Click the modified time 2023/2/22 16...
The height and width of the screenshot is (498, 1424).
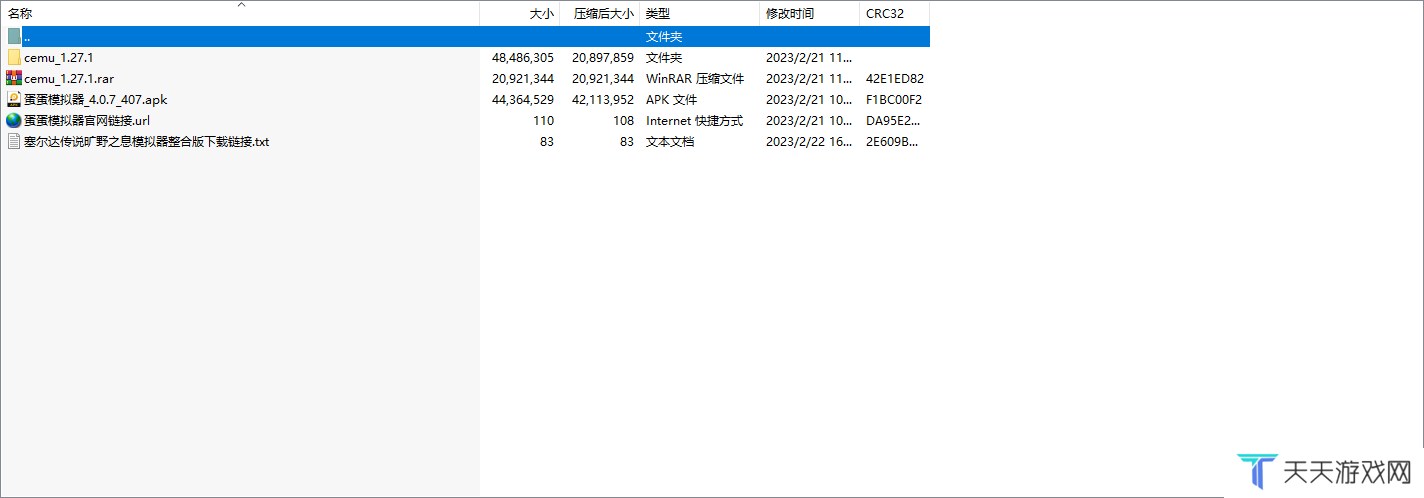(809, 141)
